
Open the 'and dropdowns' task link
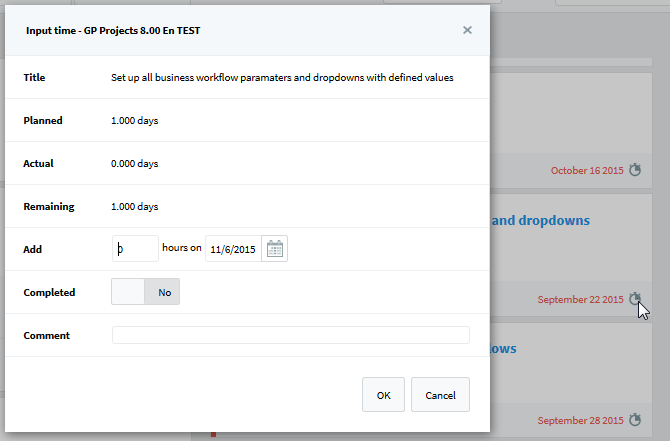click(x=541, y=220)
